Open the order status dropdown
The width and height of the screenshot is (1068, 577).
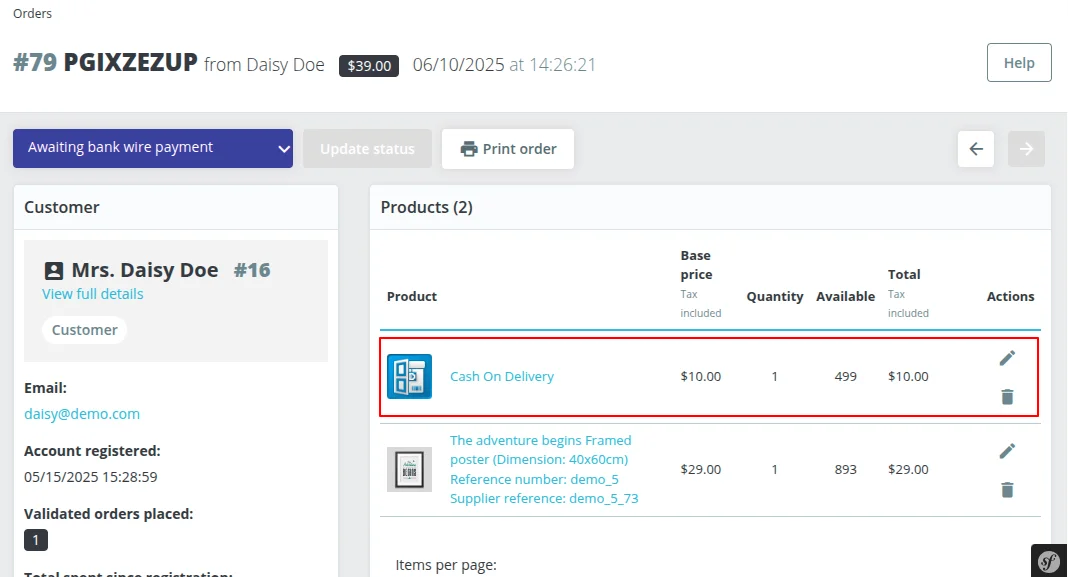(x=152, y=147)
